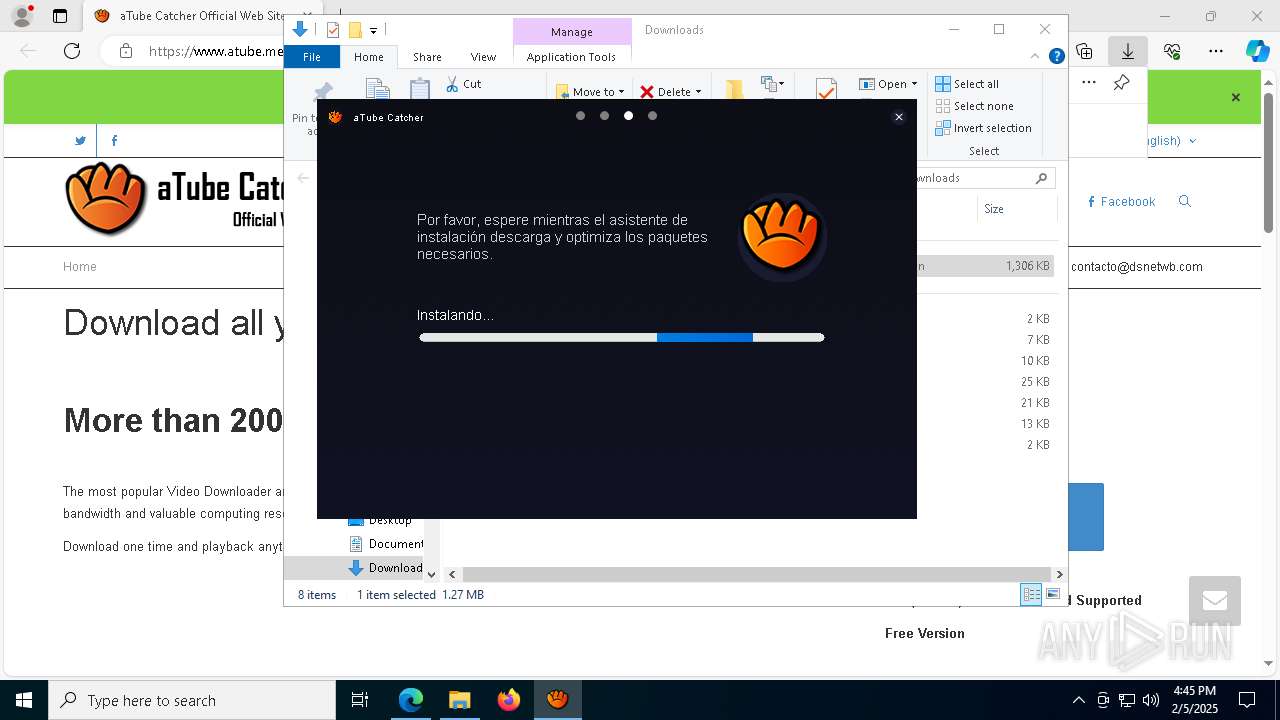Image resolution: width=1280 pixels, height=720 pixels.
Task: Click the Edge profile avatar icon
Action: tap(22, 16)
